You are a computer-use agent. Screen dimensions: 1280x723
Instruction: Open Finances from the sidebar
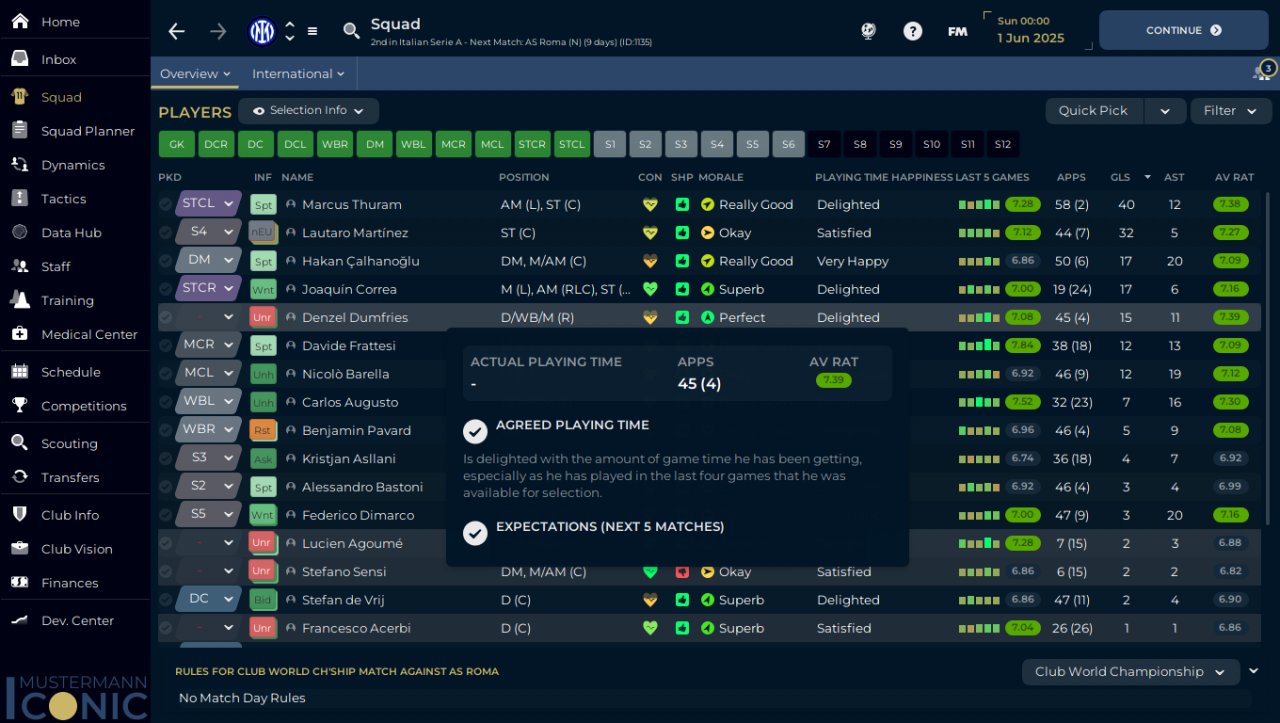tap(70, 583)
